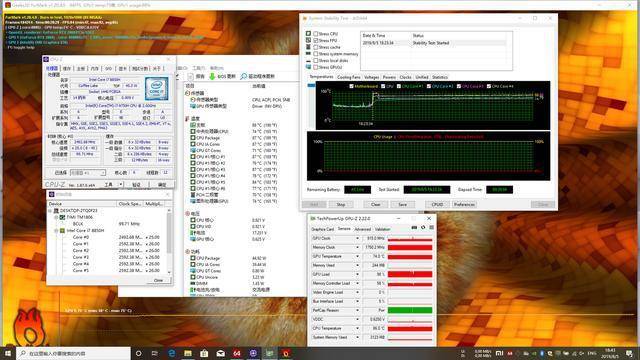Open the VDDC sensor dropdown

tap(358, 319)
